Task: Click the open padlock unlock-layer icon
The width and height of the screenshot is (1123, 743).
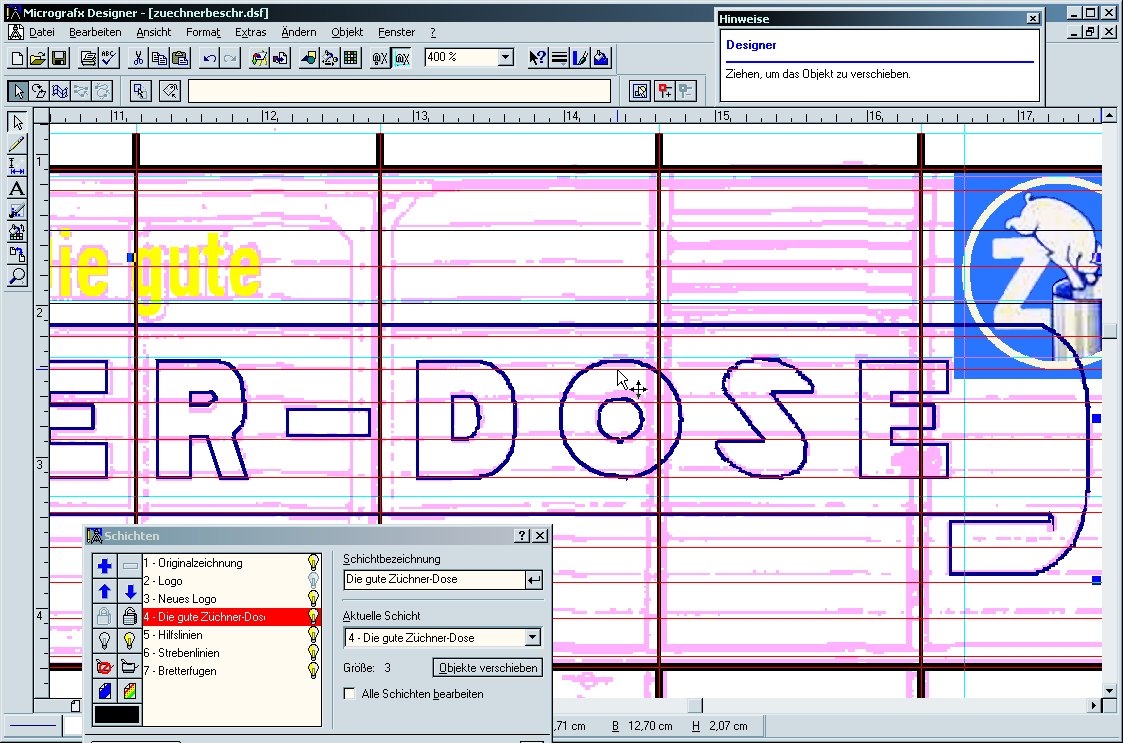Action: pos(130,616)
